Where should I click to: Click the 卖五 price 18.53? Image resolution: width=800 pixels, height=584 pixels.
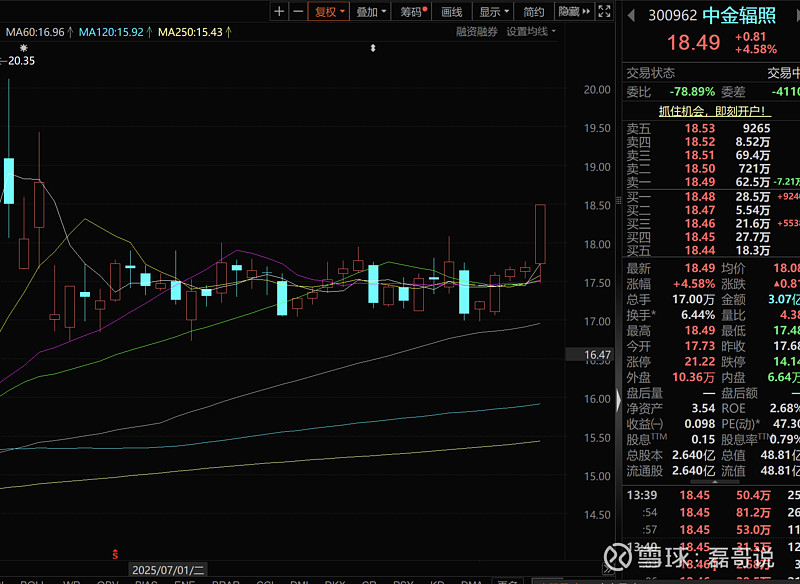pos(700,129)
